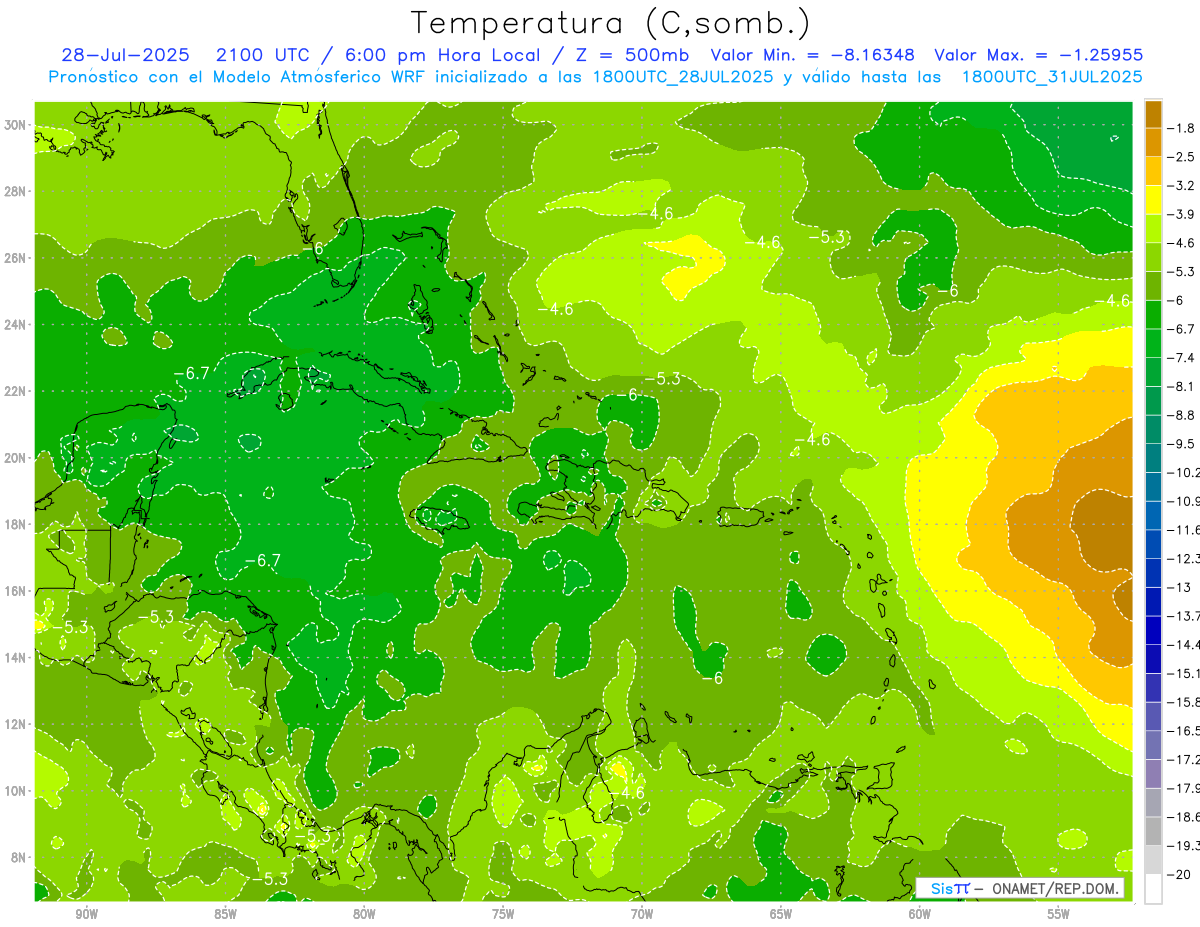
Task: Click the '70W' longitude axis label
Action: [642, 914]
